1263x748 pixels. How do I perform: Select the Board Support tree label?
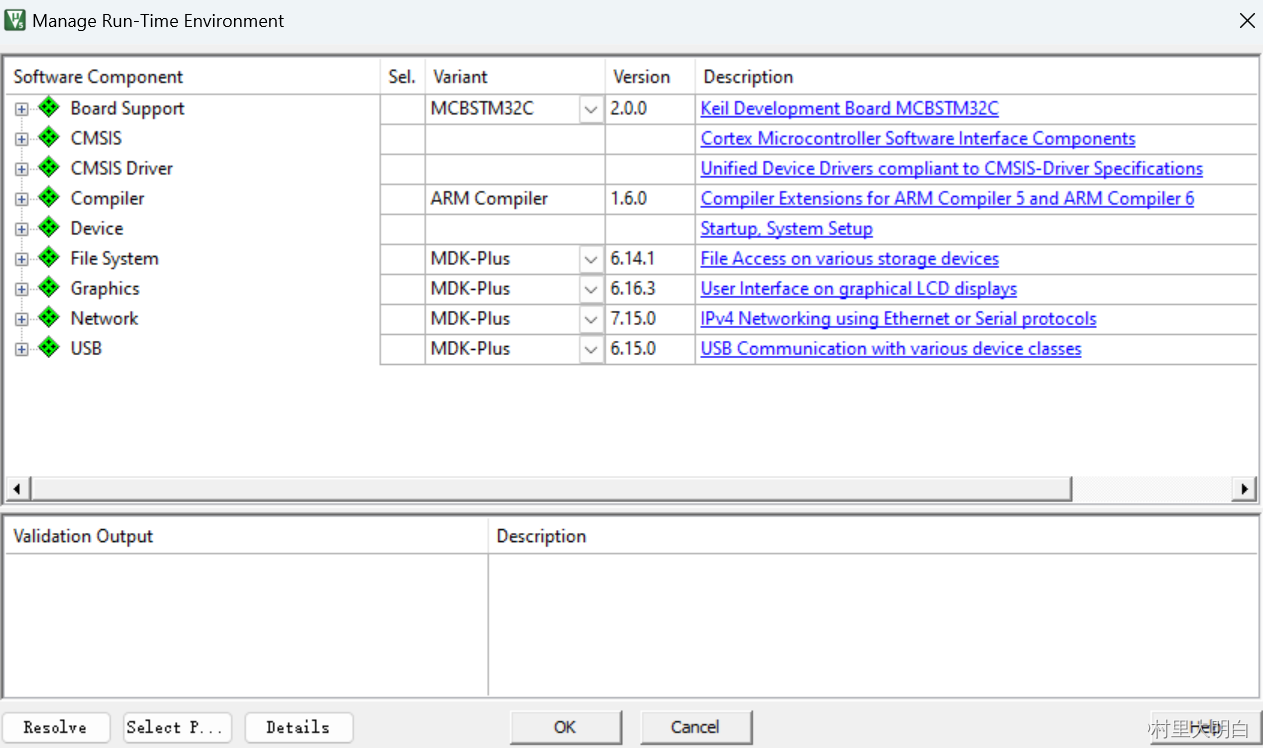(x=127, y=108)
